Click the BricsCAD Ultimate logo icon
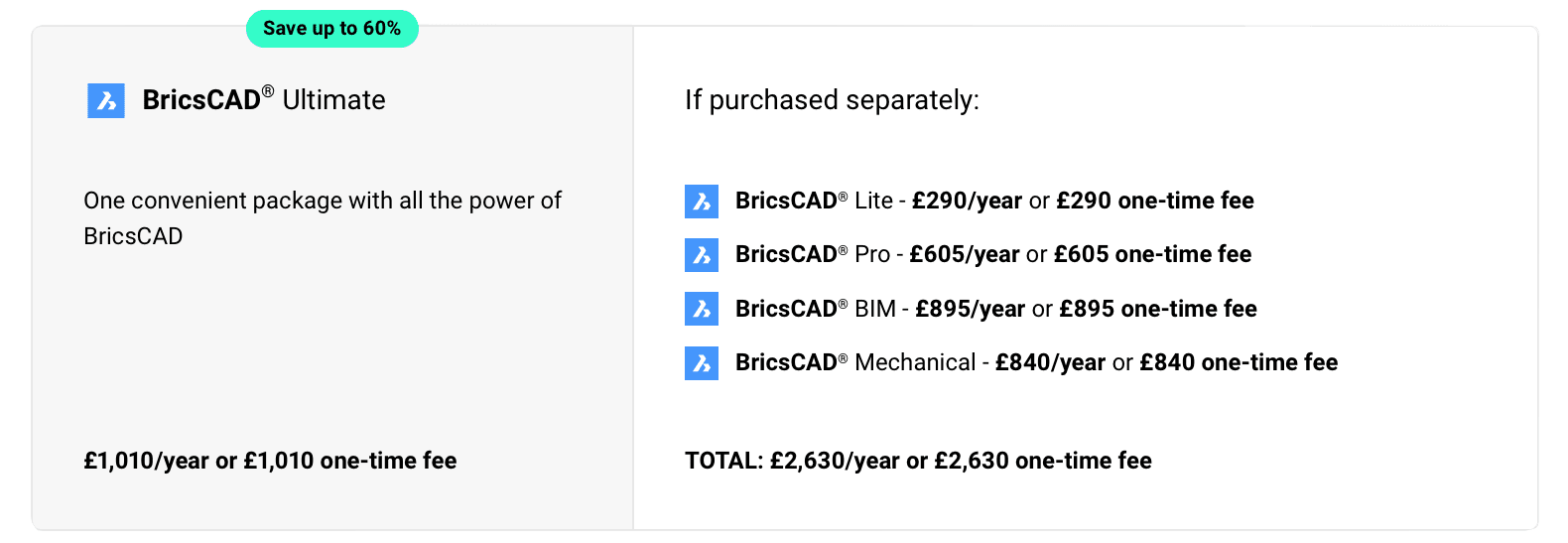 point(106,100)
